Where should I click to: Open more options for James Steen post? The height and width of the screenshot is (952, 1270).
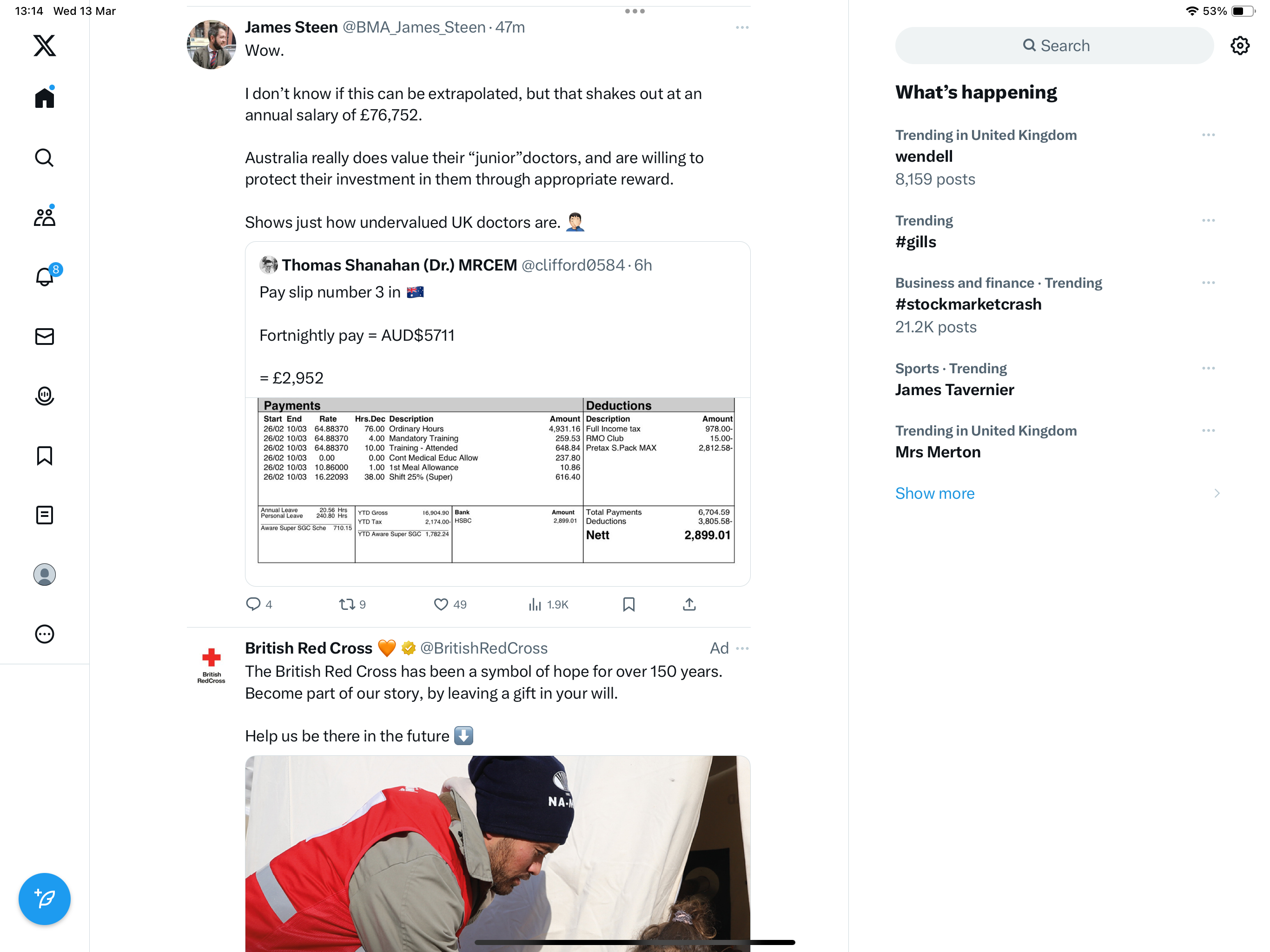click(742, 27)
